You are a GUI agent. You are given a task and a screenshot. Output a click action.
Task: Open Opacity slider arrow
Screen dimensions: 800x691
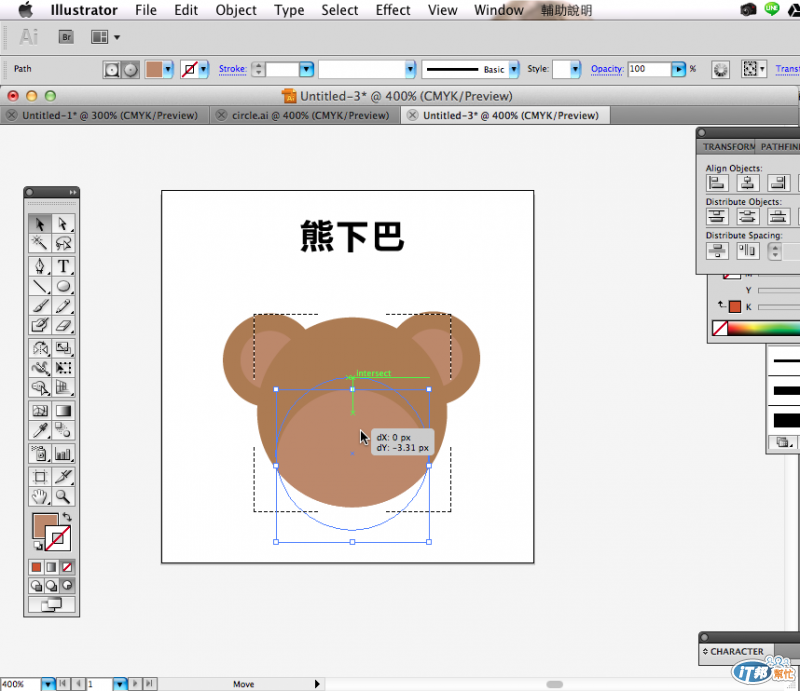[678, 69]
